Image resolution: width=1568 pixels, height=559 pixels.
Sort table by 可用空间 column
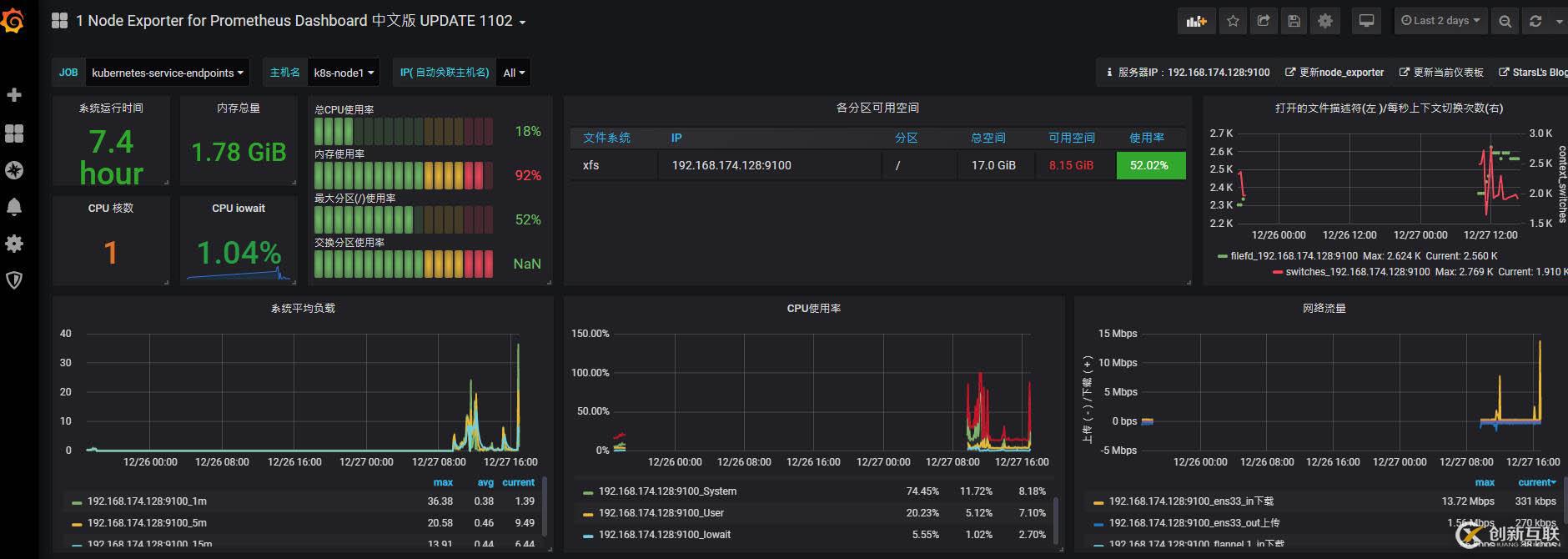(x=1072, y=138)
